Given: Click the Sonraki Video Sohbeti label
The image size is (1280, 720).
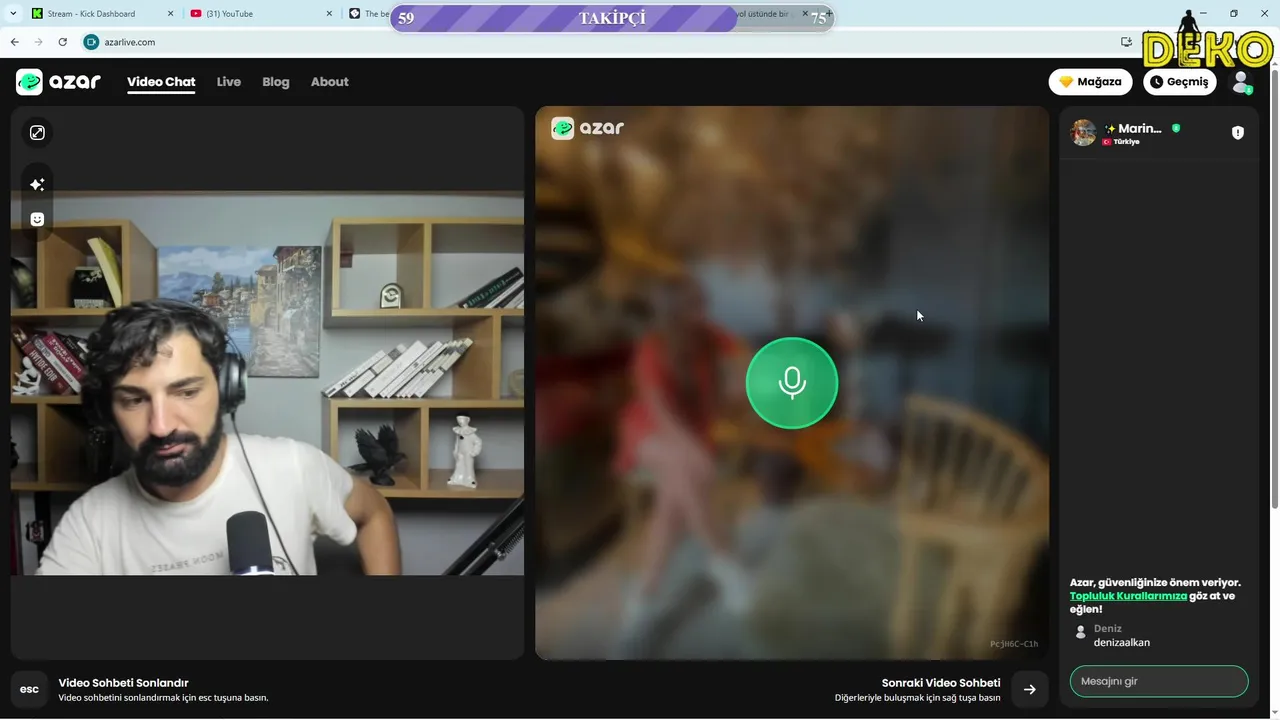Looking at the screenshot, I should click(x=941, y=683).
